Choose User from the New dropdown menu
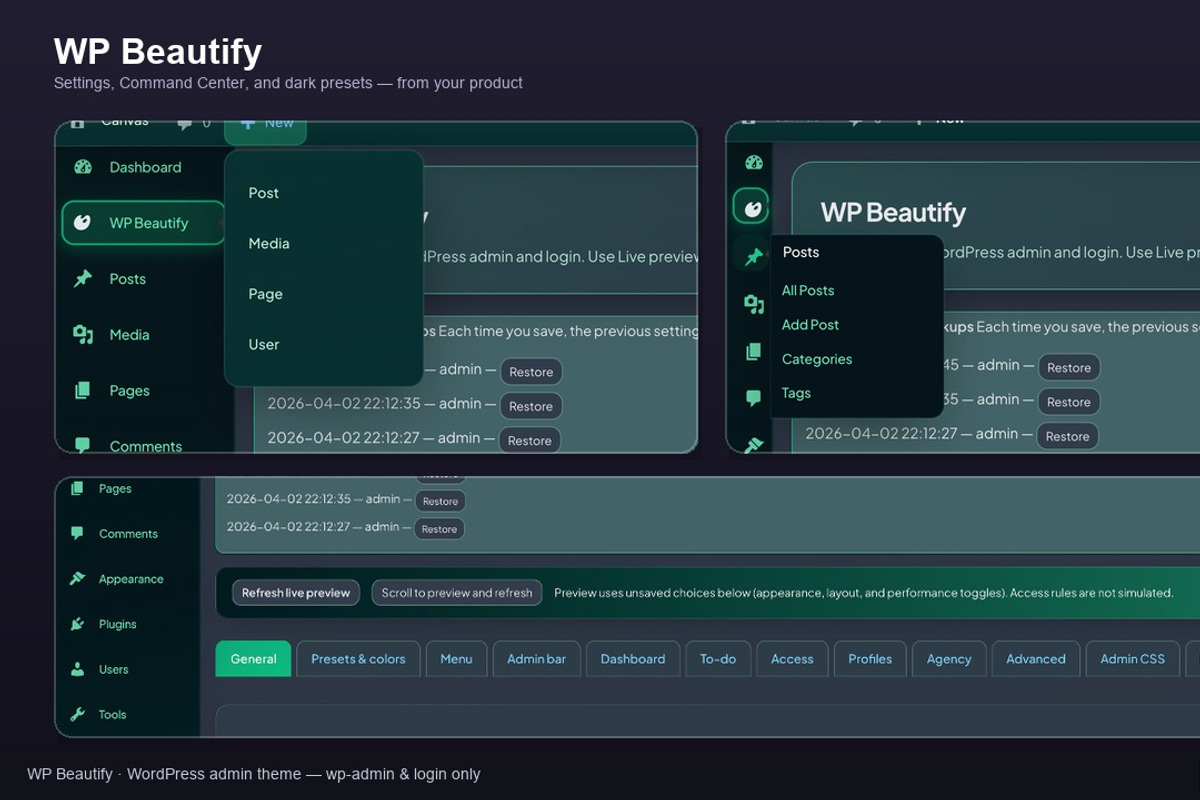Screen dimensions: 1200x800 pyautogui.click(x=264, y=344)
